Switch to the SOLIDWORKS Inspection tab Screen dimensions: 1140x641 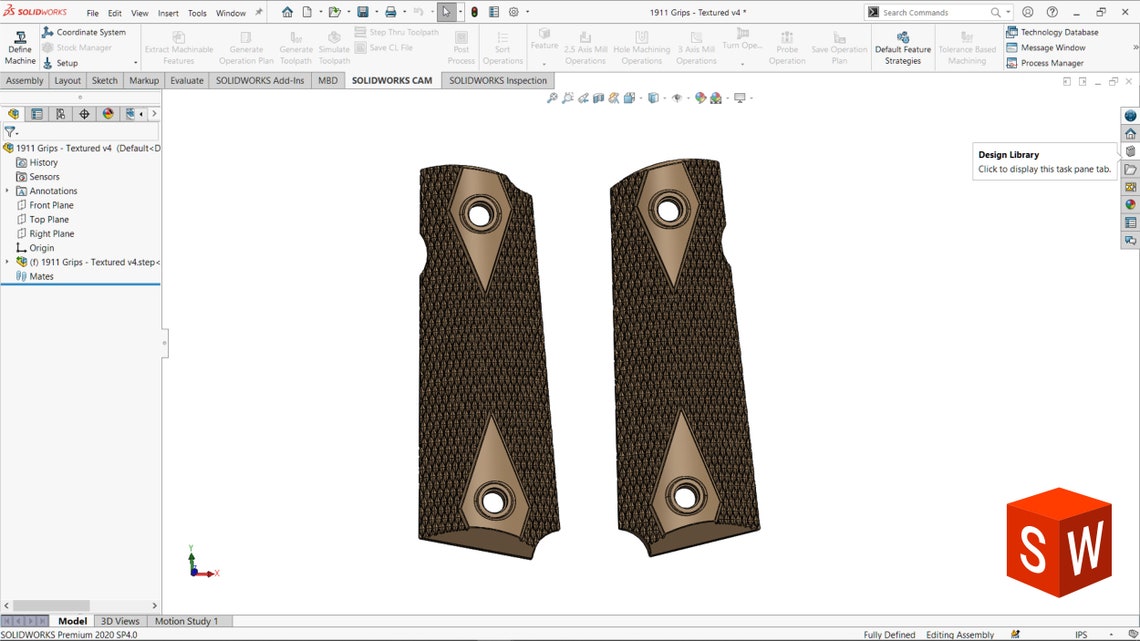497,80
